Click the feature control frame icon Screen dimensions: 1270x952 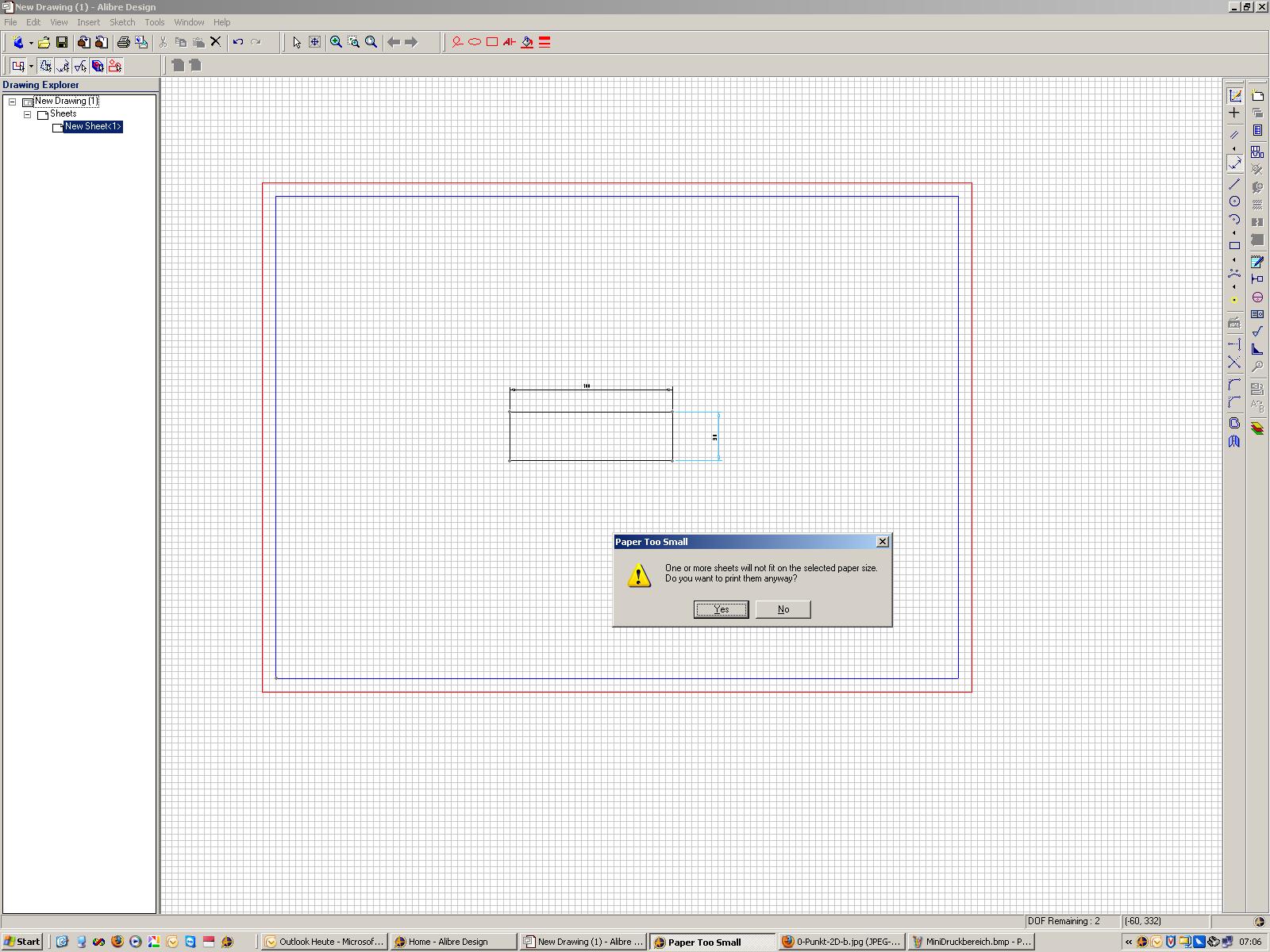coord(1257,314)
